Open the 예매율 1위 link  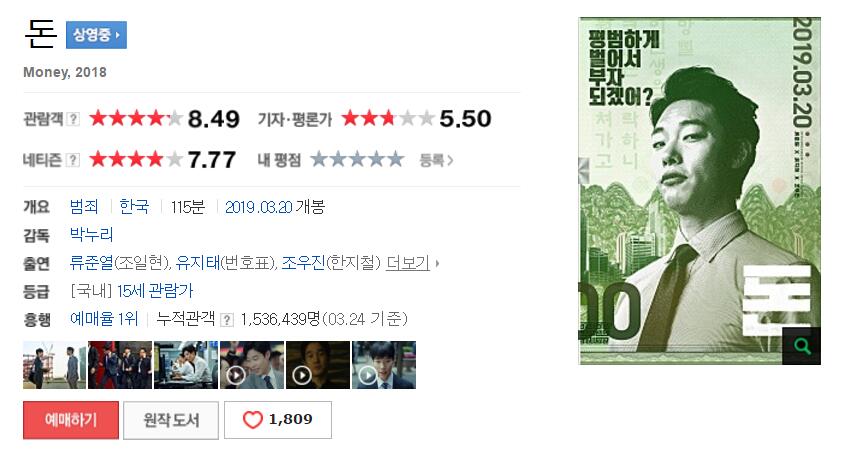click(104, 319)
